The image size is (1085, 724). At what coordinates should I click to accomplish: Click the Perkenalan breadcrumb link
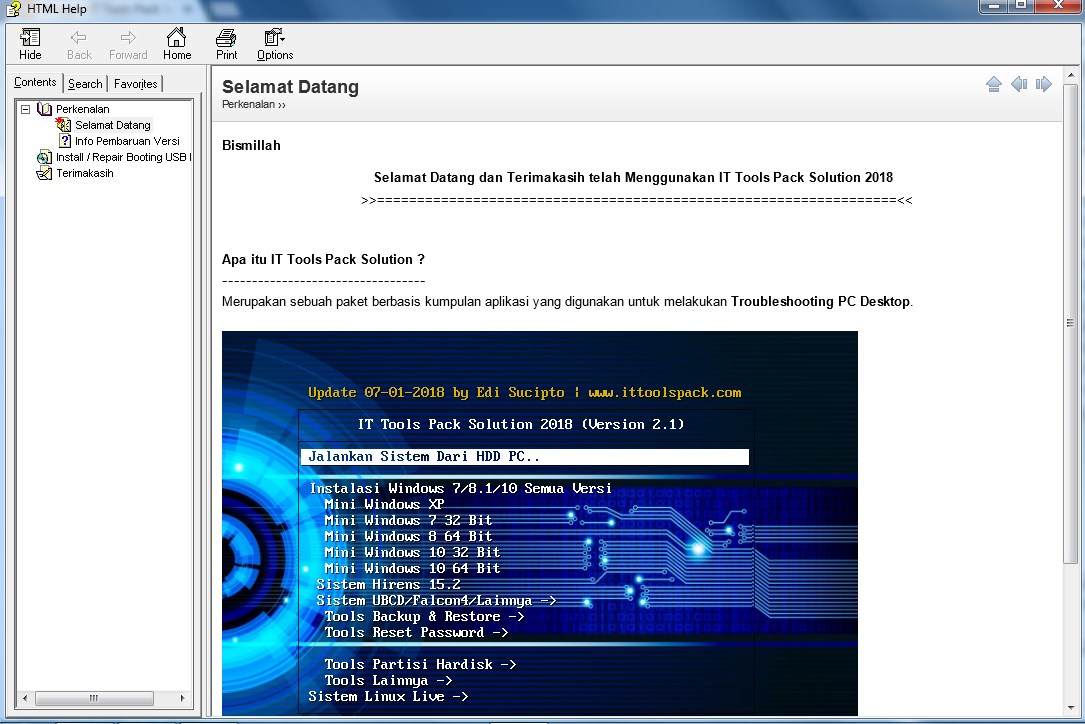point(248,105)
